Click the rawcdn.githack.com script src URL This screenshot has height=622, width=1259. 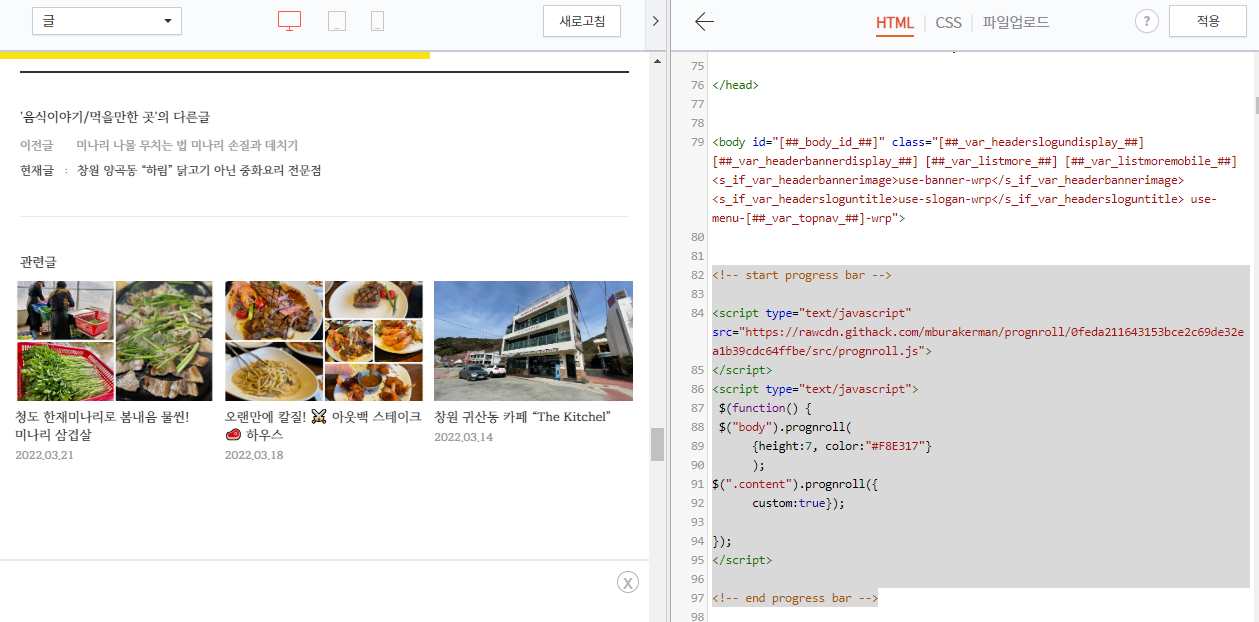click(x=978, y=342)
